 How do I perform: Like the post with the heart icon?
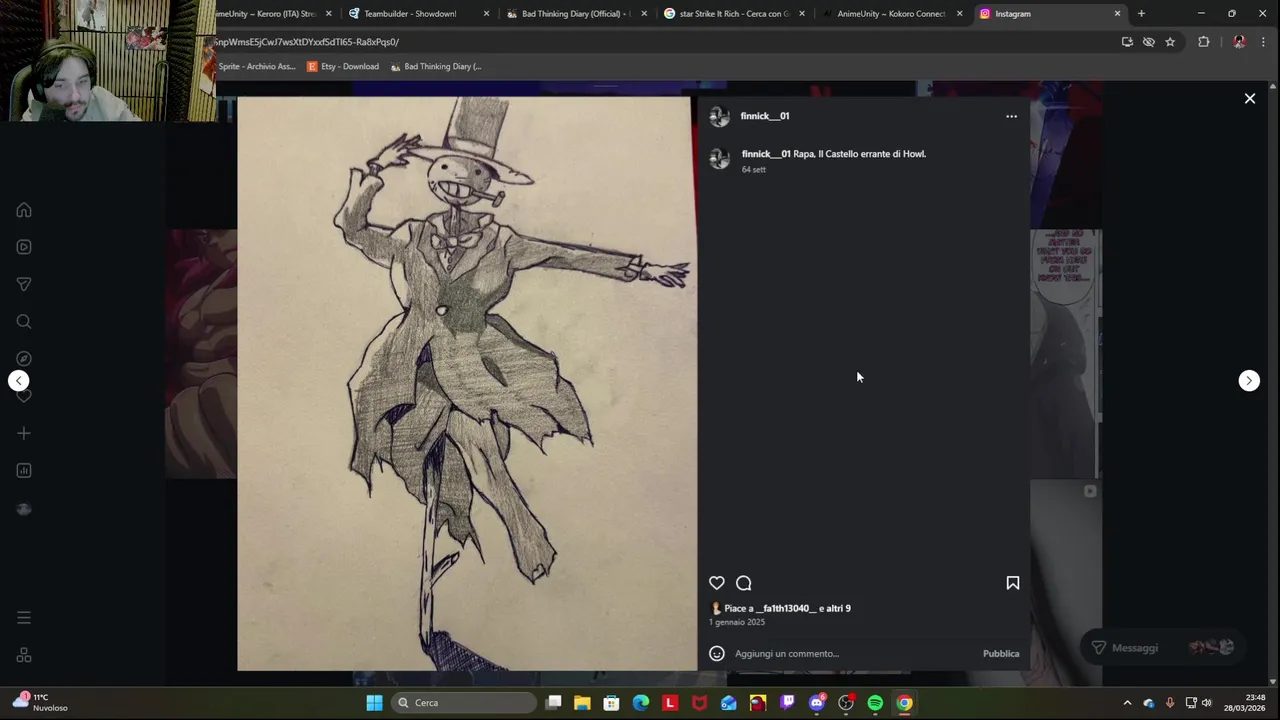coord(716,583)
